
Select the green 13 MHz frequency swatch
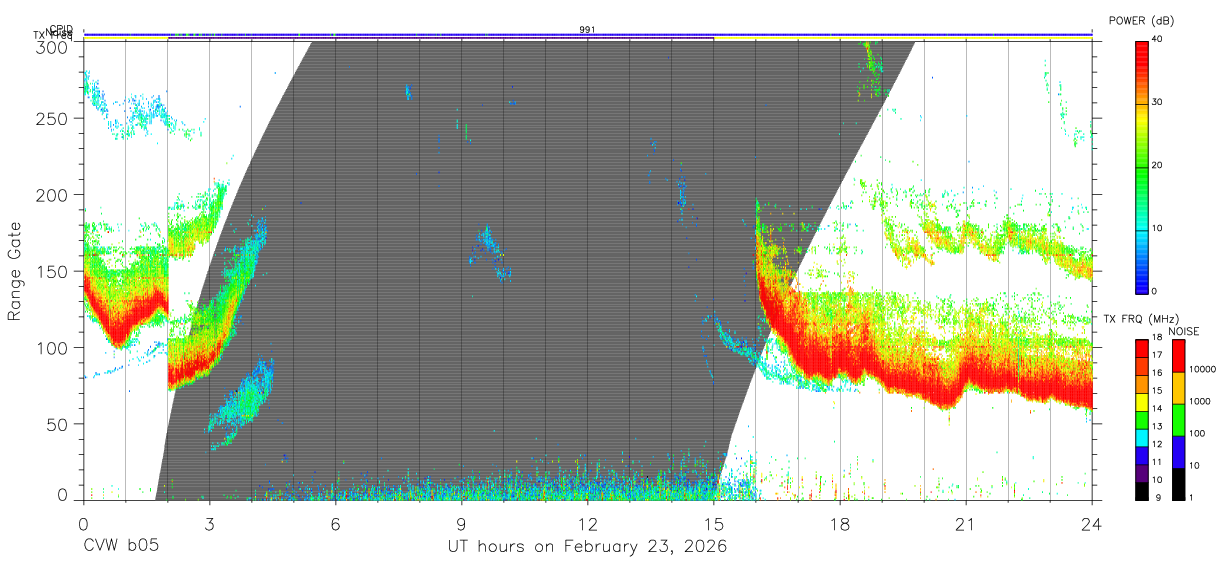pyautogui.click(x=1142, y=420)
